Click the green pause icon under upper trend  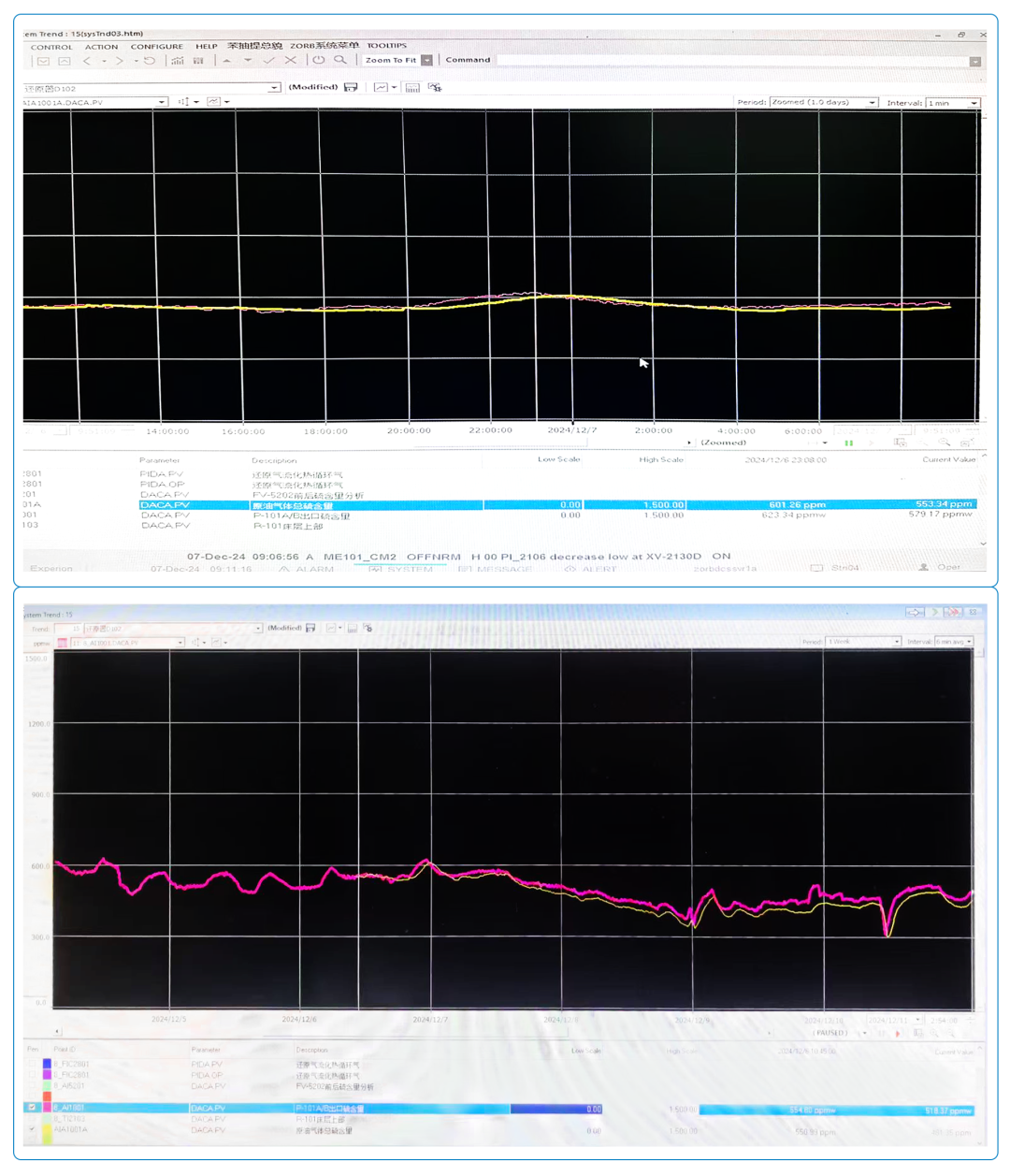pos(848,443)
